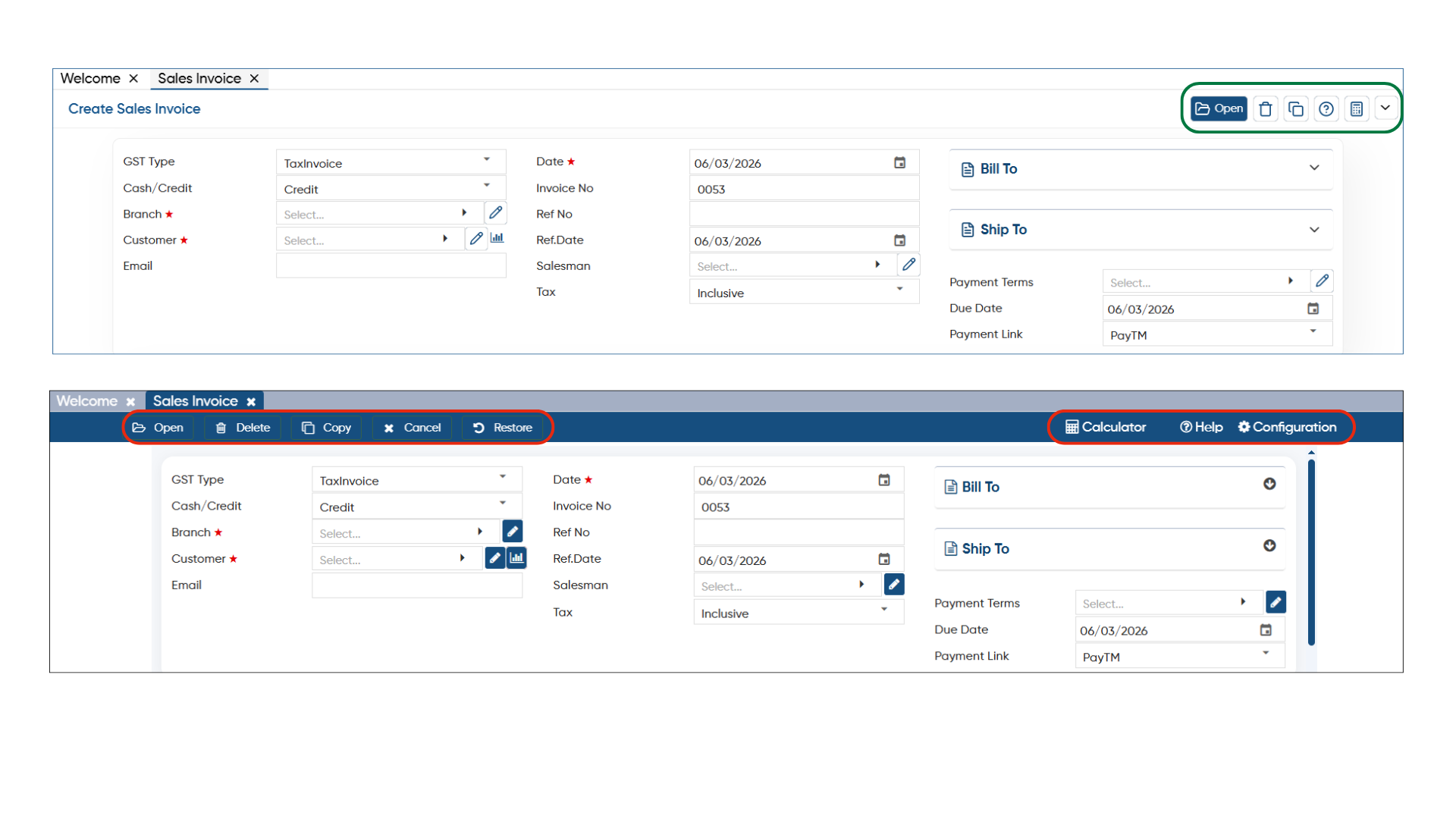Screen dimensions: 1456x819
Task: Open the Date calendar picker in upper form
Action: coord(899,163)
